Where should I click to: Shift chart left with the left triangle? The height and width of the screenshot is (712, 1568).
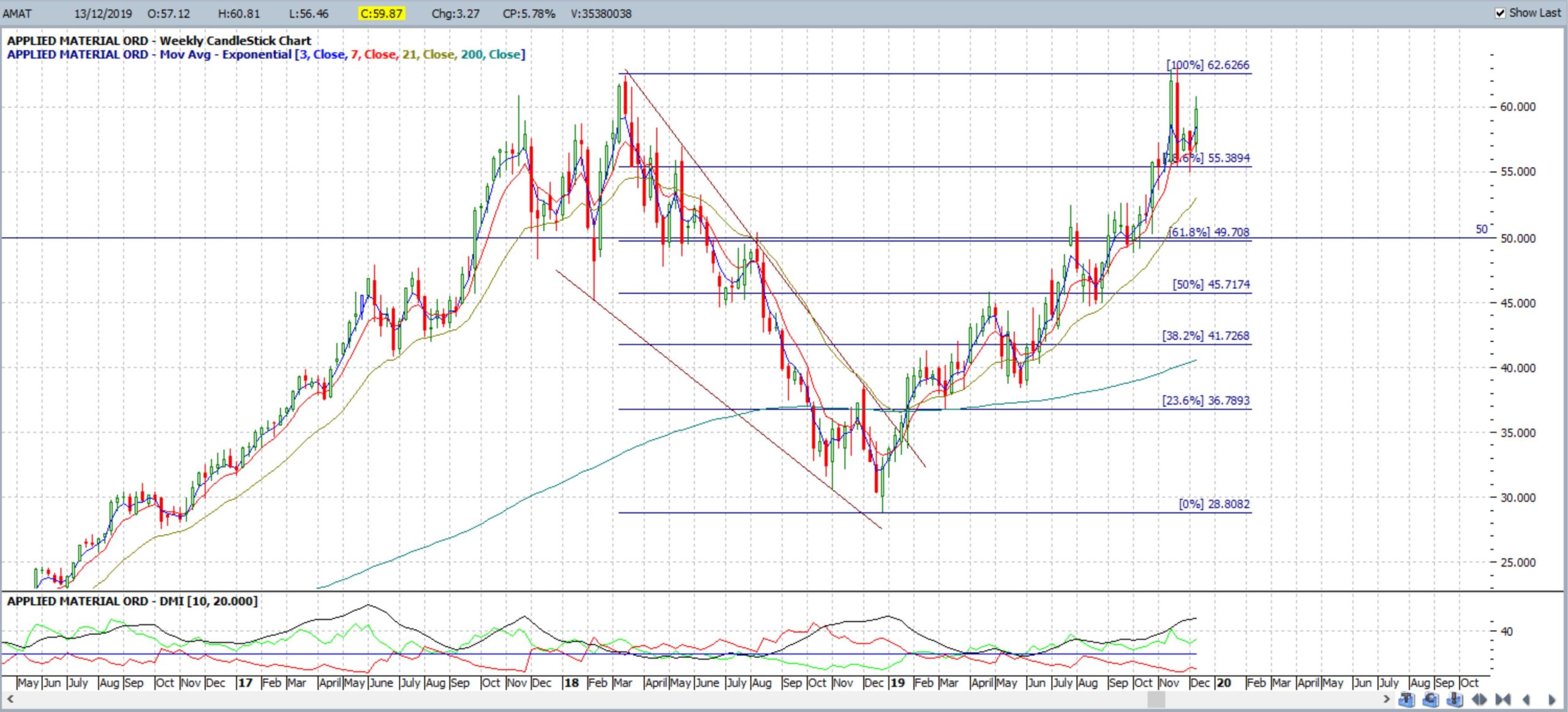pos(1526,699)
